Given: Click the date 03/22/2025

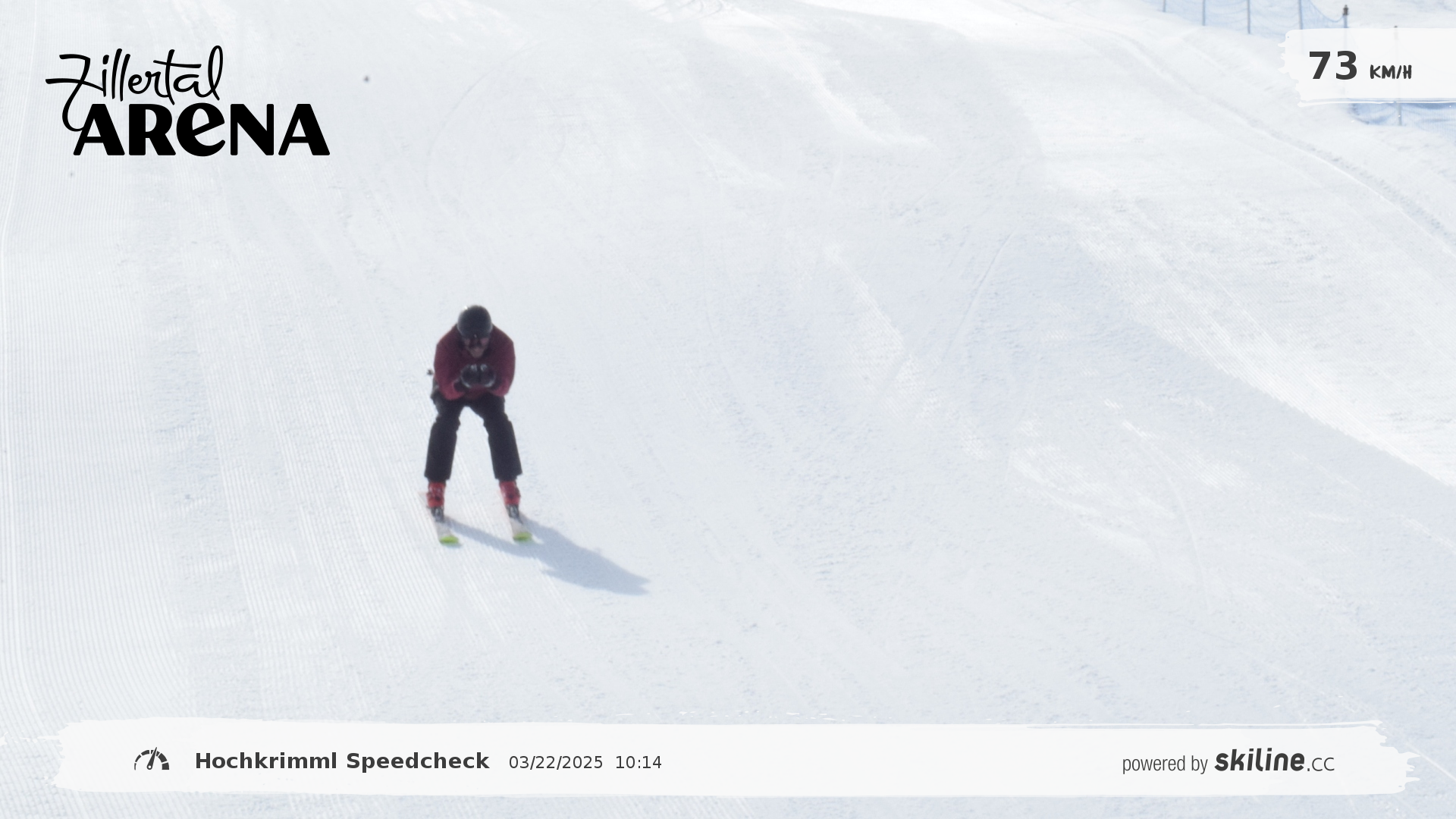Looking at the screenshot, I should [x=556, y=763].
